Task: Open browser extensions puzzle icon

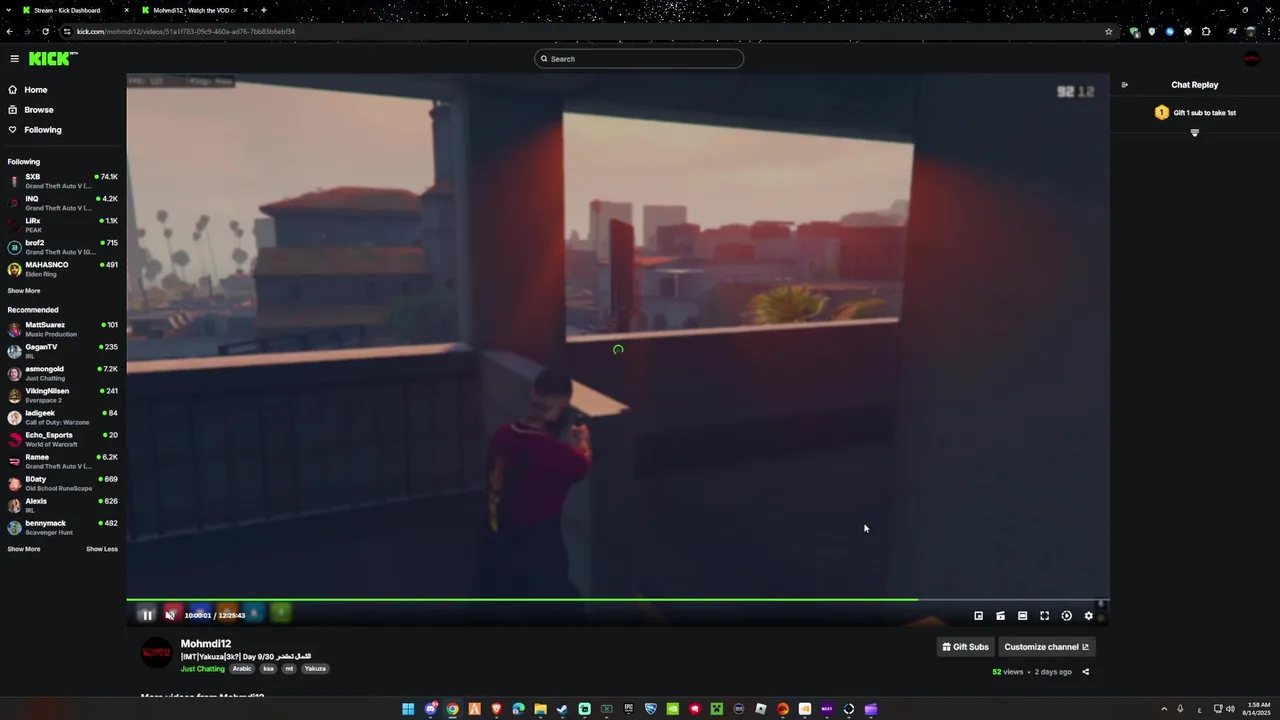Action: (x=1205, y=31)
